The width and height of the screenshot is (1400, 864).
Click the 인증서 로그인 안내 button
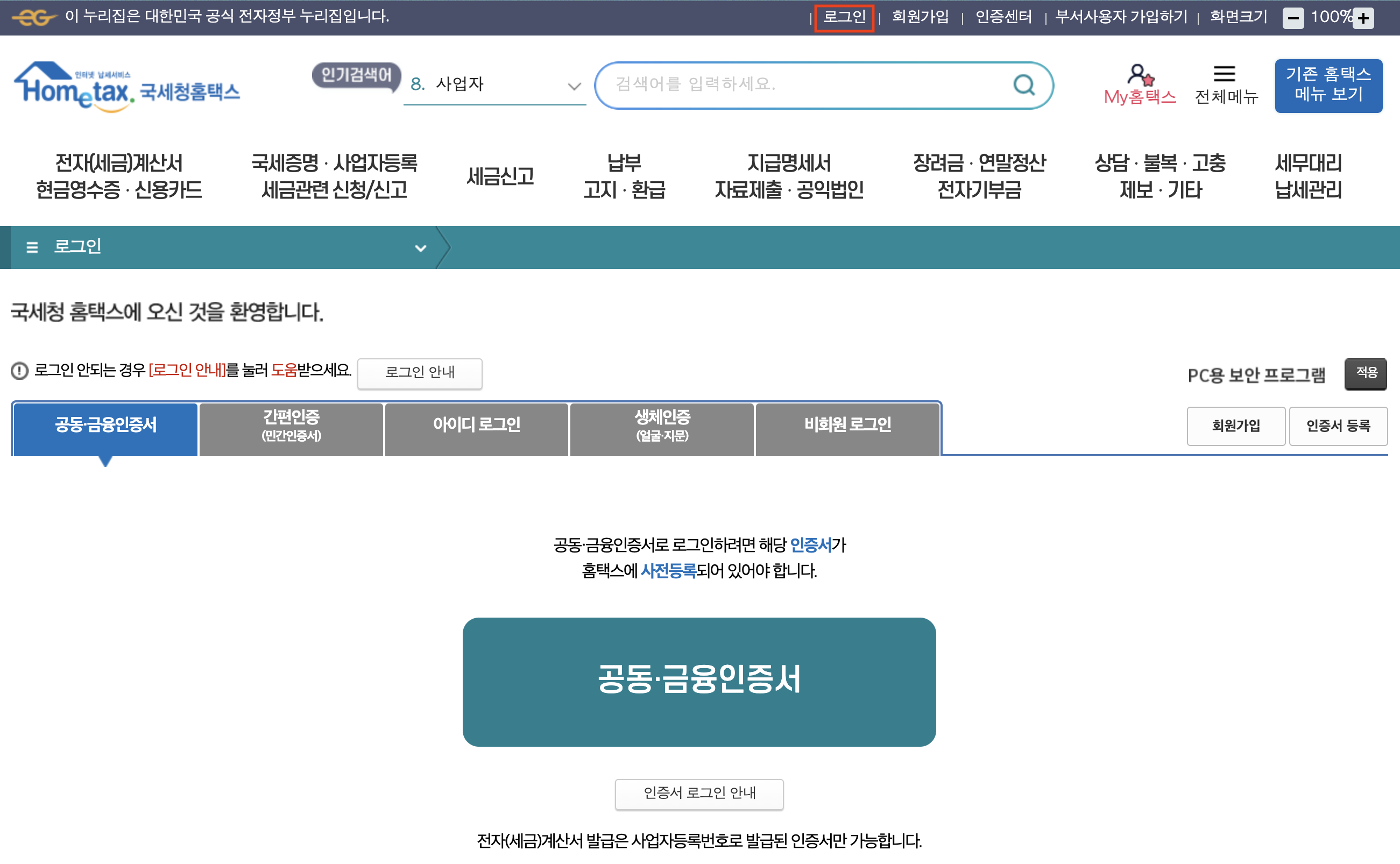point(699,793)
